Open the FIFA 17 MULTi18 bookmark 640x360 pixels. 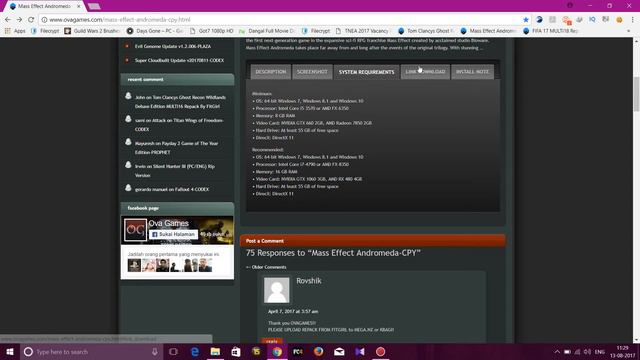click(x=551, y=31)
